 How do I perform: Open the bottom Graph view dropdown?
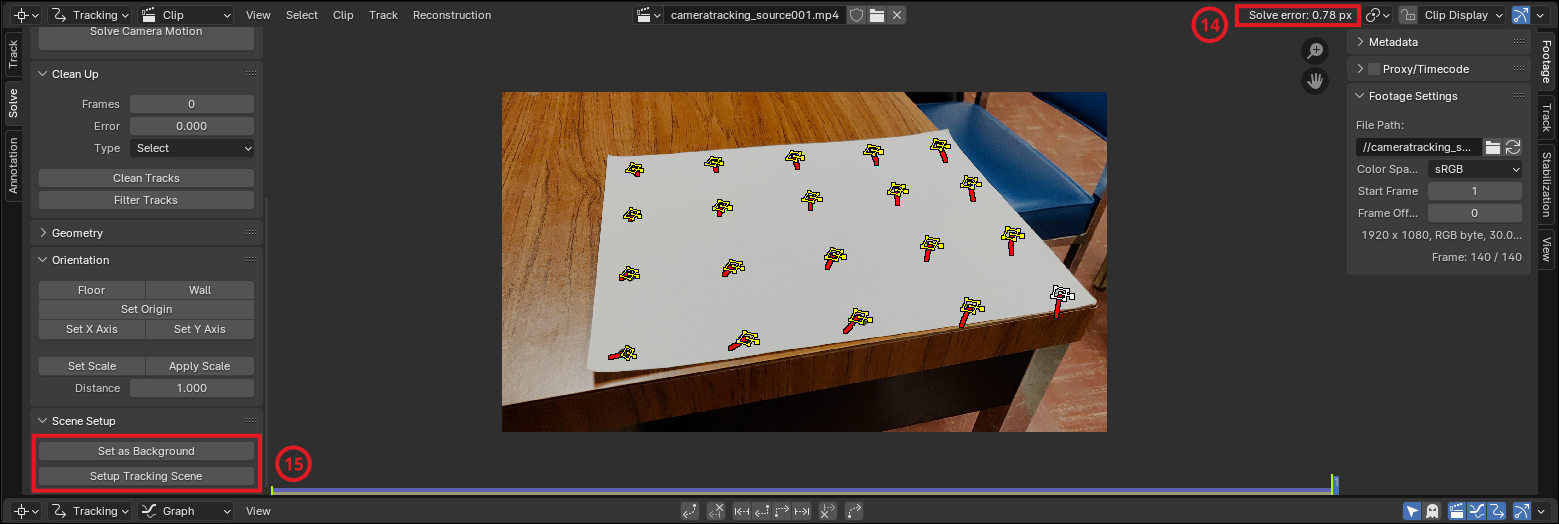(186, 511)
